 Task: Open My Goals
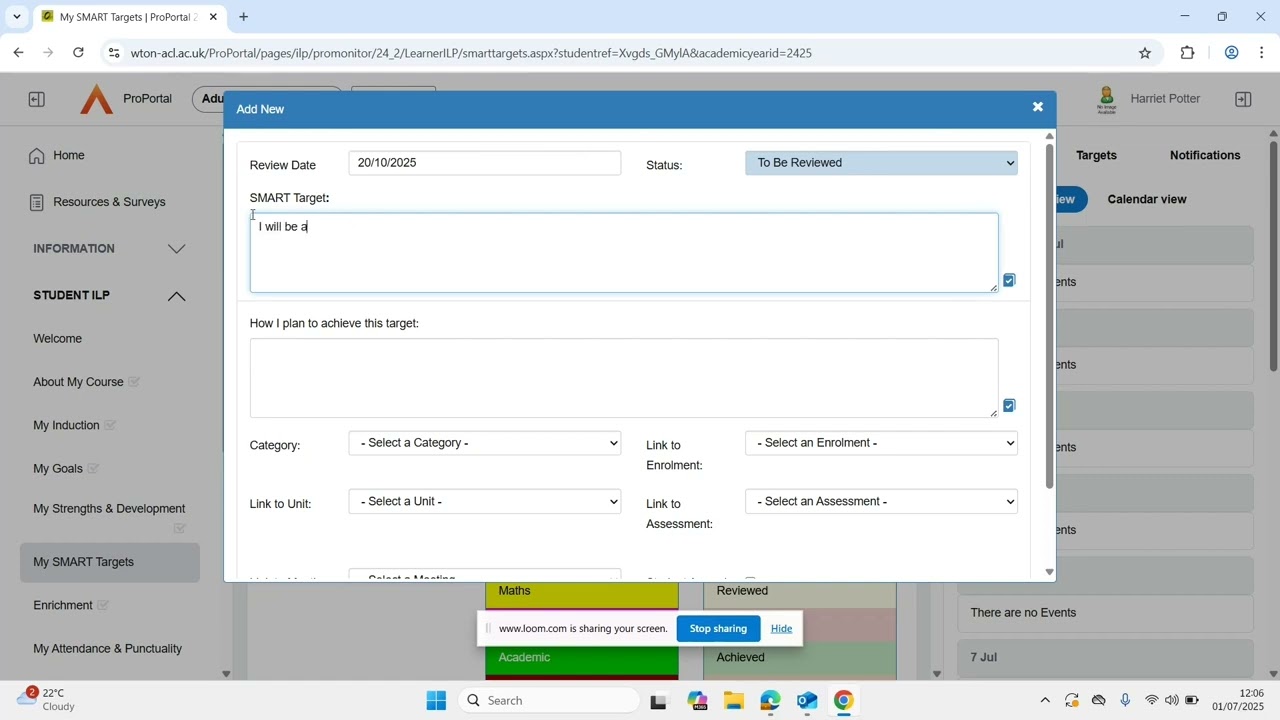click(x=58, y=469)
